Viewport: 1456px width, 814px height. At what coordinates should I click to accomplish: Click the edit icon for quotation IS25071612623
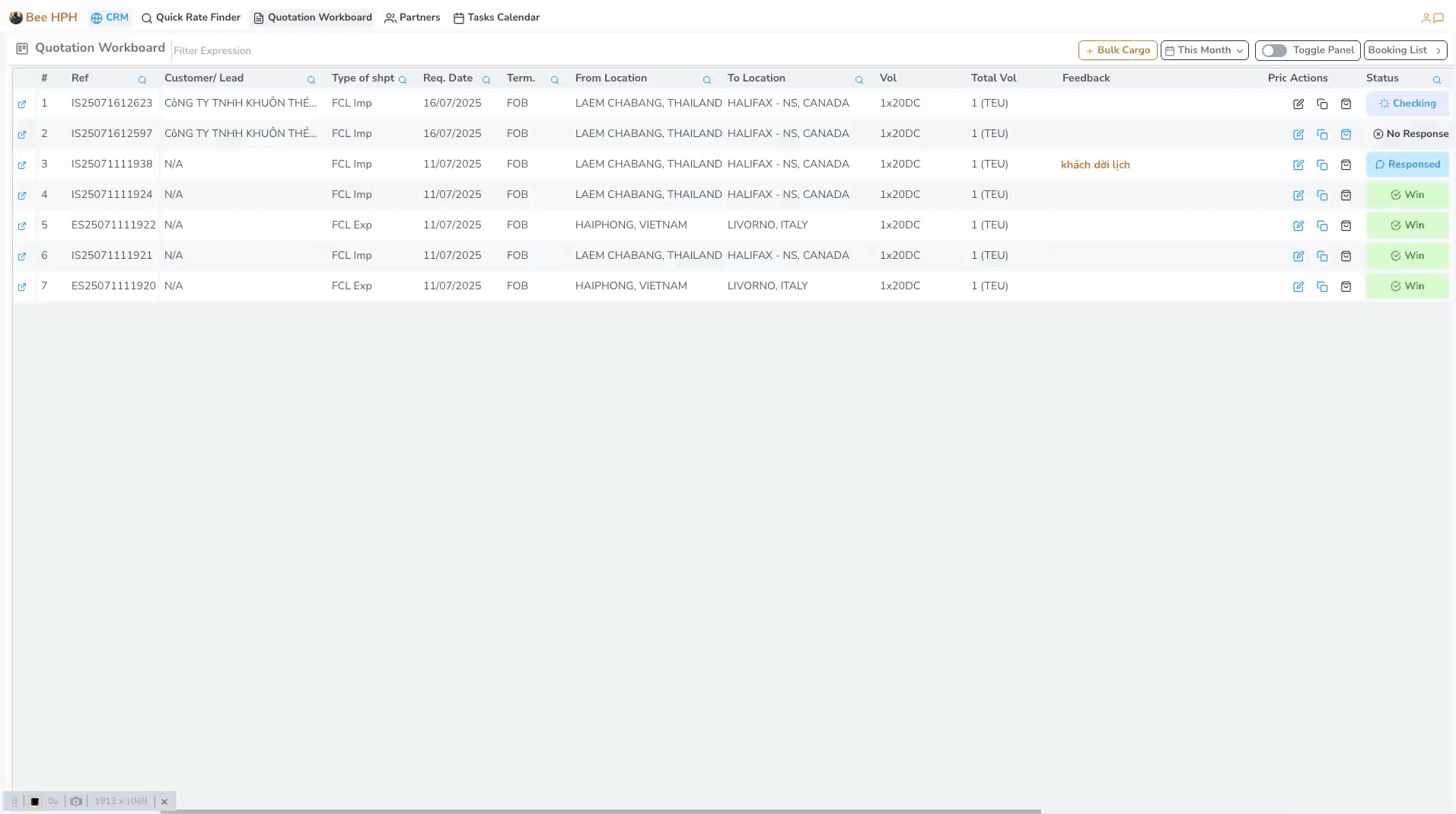(x=1298, y=104)
